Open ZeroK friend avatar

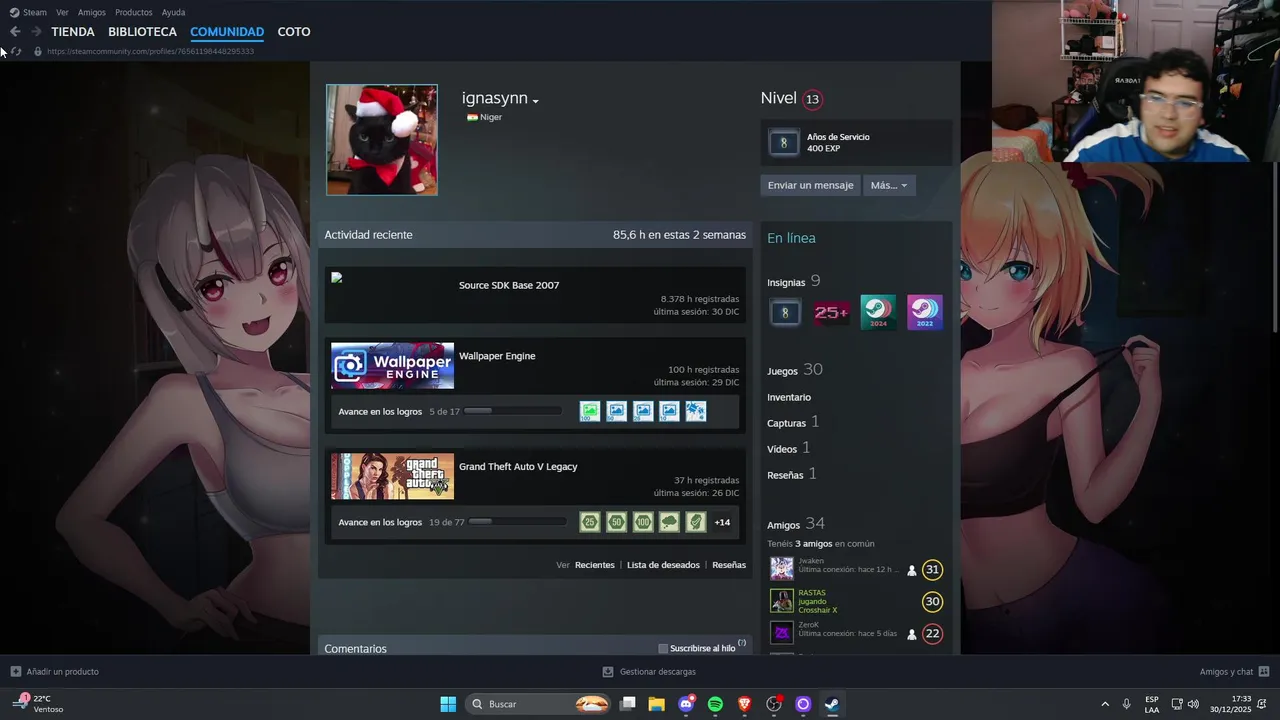(782, 633)
